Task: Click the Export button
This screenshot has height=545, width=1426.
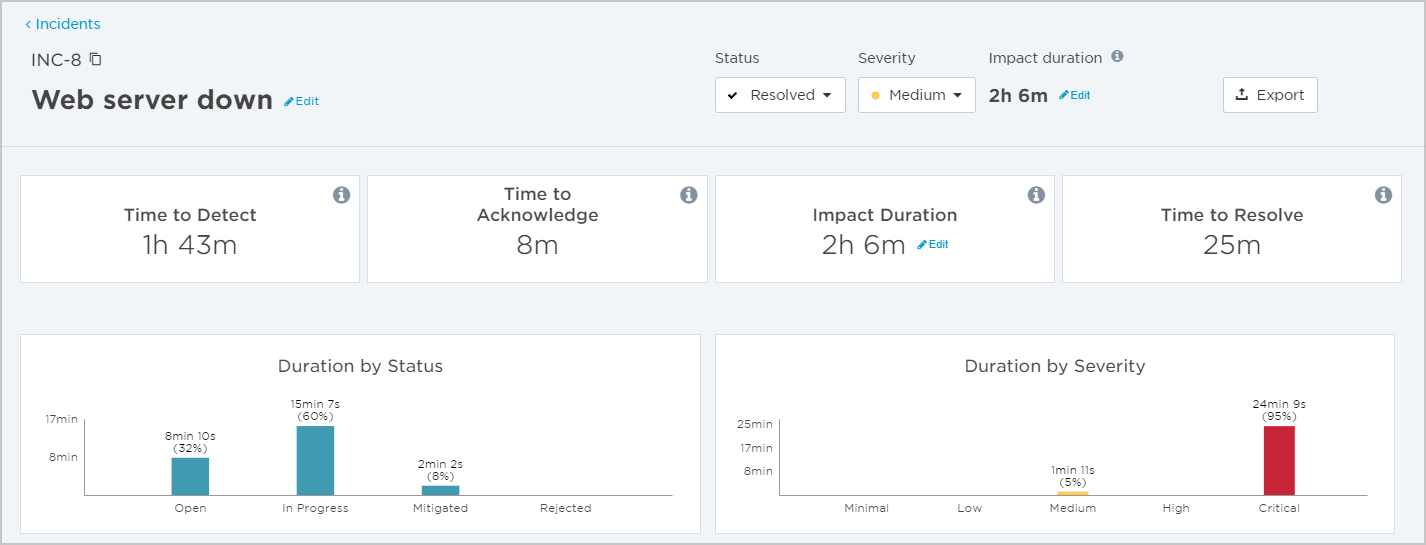Action: [x=1270, y=95]
